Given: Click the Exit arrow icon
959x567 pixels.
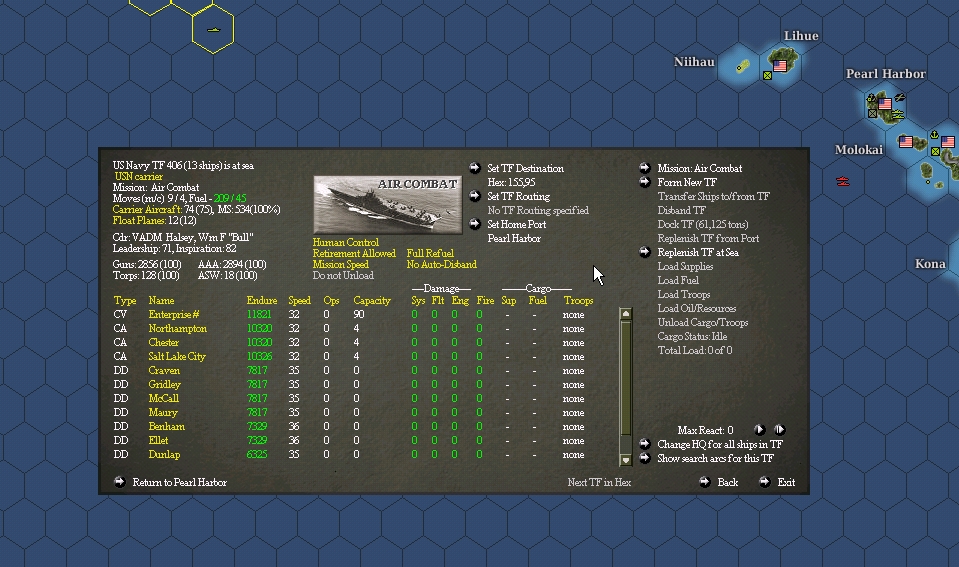Looking at the screenshot, I should coord(765,482).
